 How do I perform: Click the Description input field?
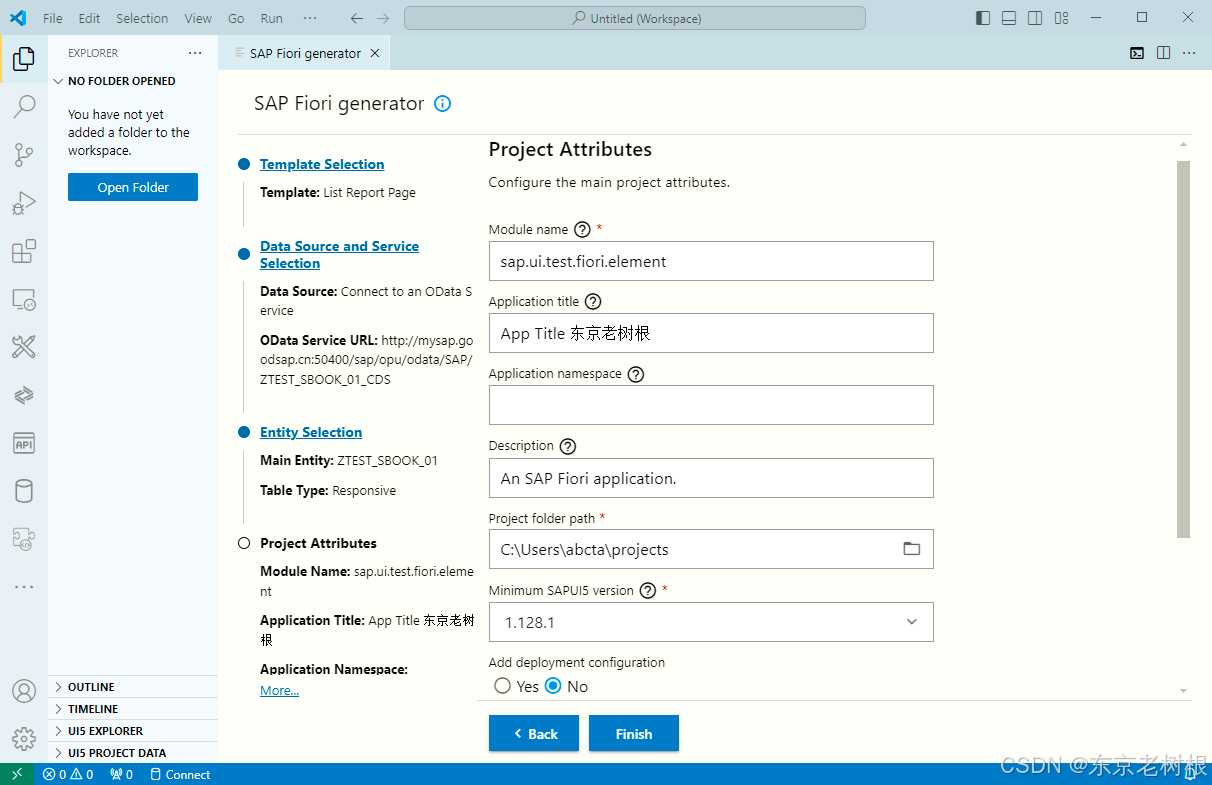click(711, 478)
